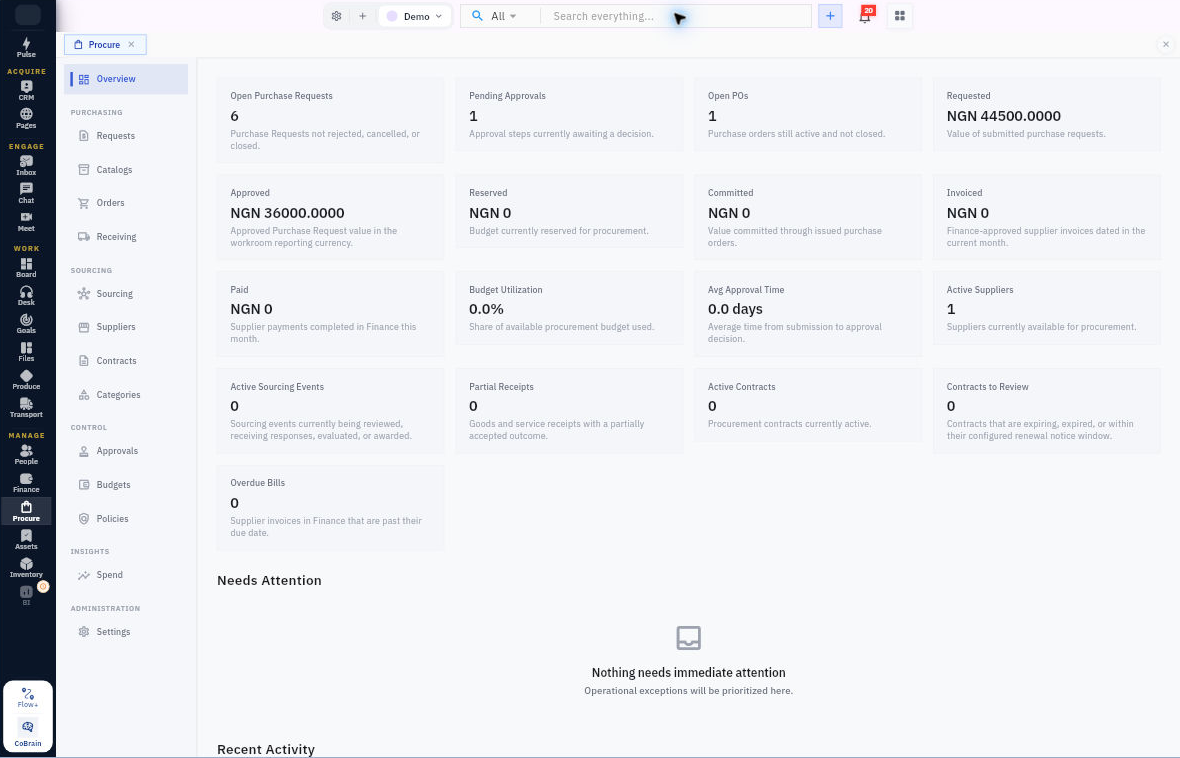The height and width of the screenshot is (758, 1180).
Task: Open Approvals under Control
Action: 126,451
